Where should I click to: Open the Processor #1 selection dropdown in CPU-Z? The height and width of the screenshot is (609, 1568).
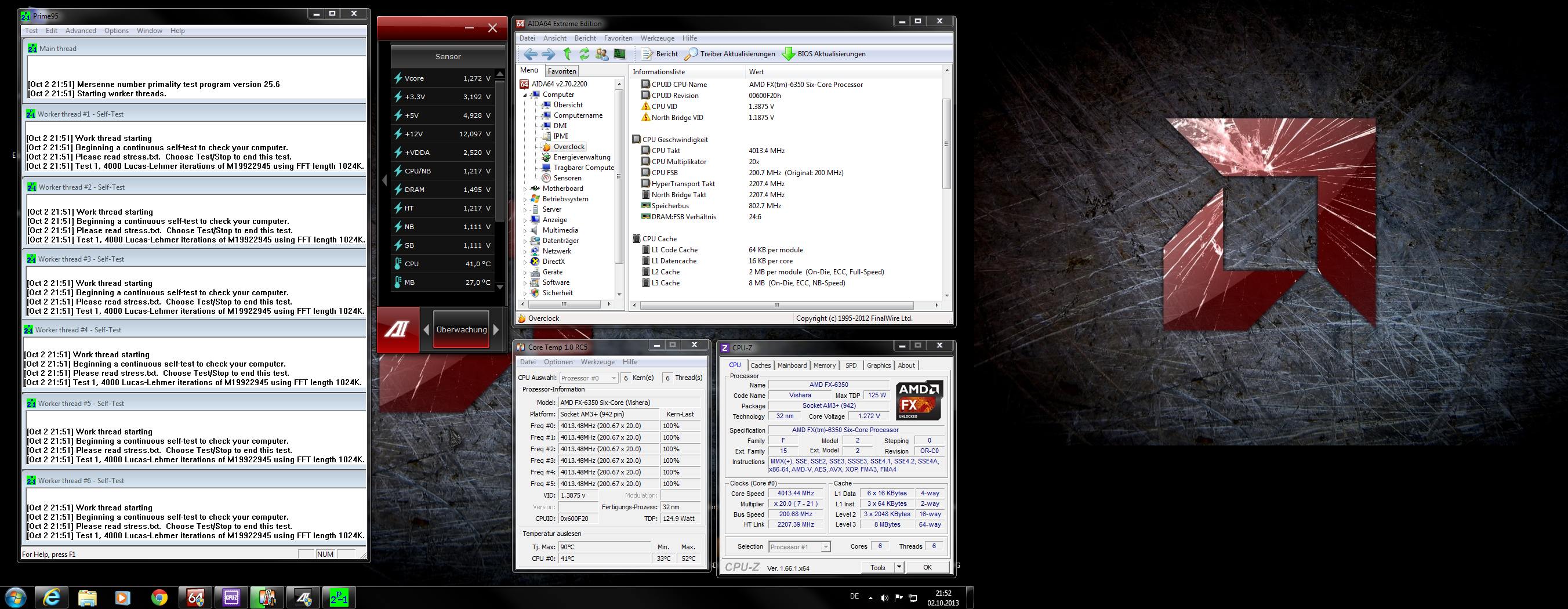800,547
